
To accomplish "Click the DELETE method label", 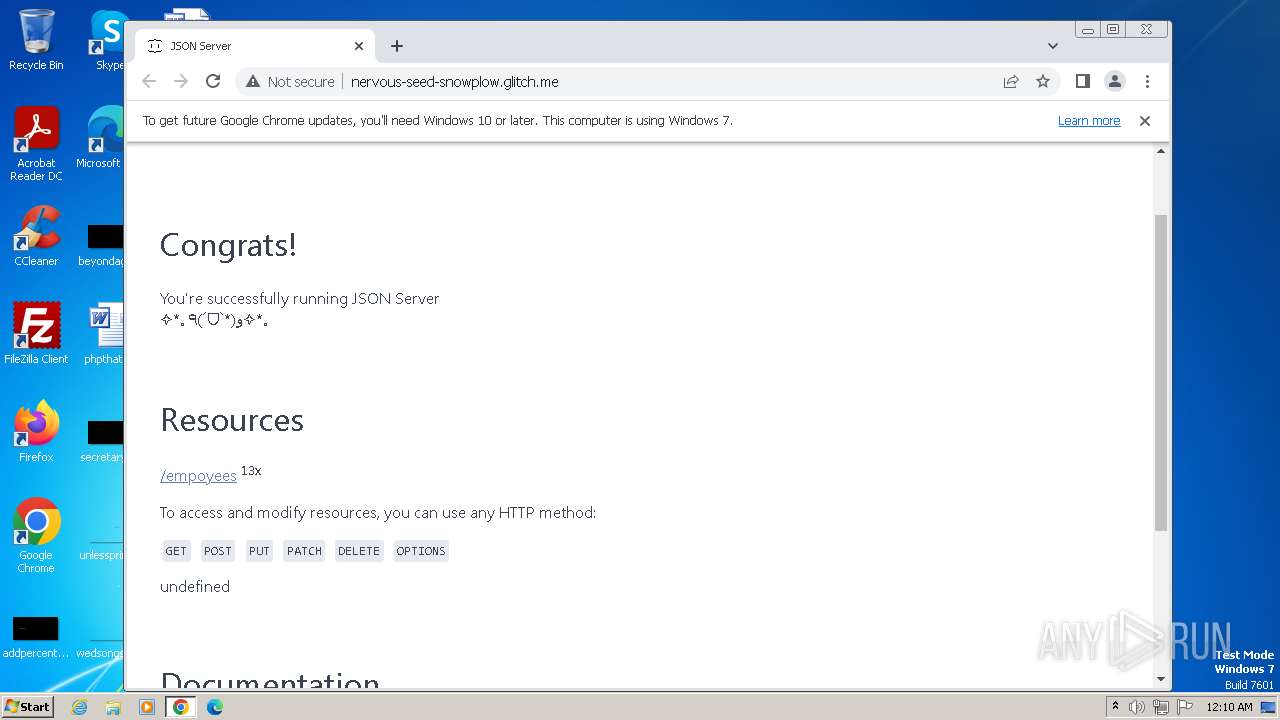I will 359,551.
